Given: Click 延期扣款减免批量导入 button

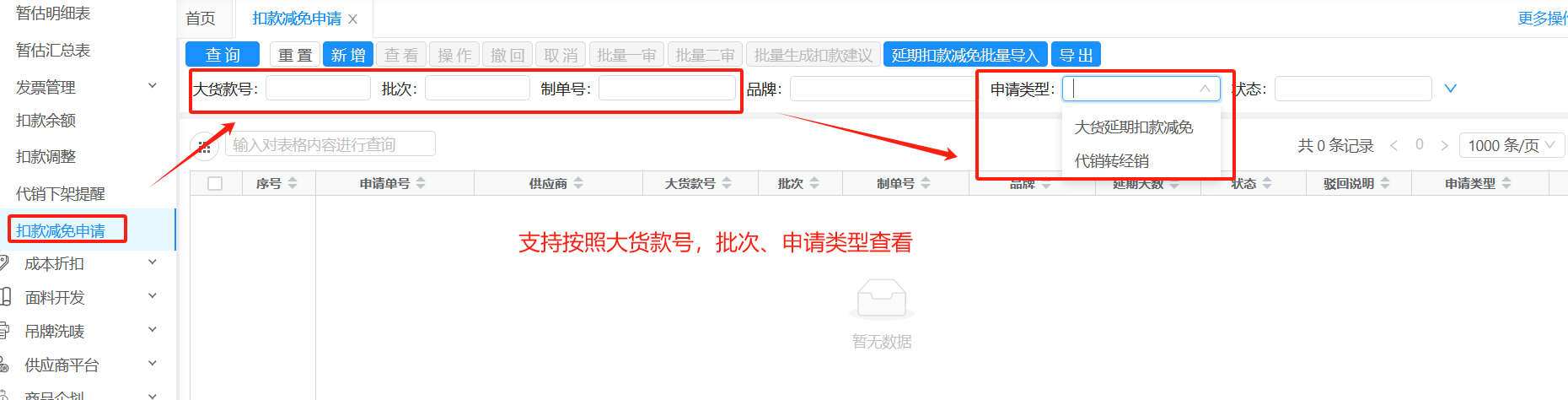Looking at the screenshot, I should (x=964, y=55).
